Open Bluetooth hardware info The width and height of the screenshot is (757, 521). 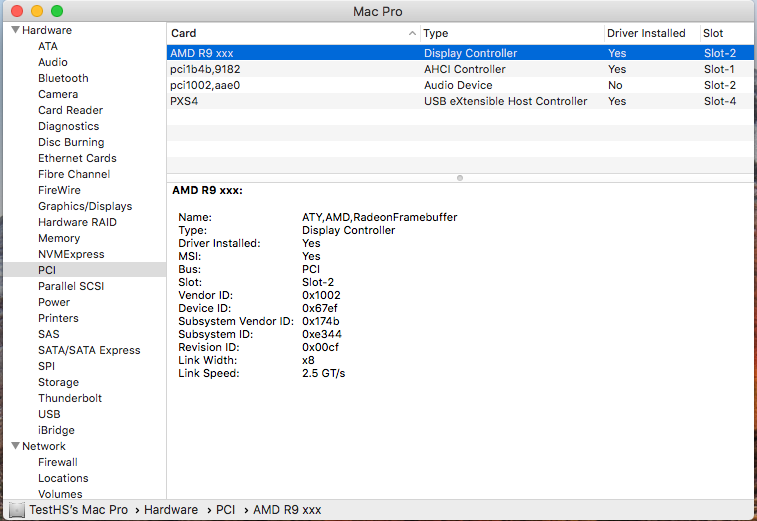[63, 78]
